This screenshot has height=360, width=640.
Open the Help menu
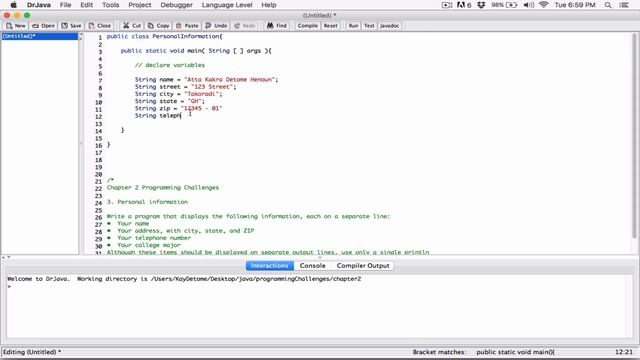(x=269, y=5)
